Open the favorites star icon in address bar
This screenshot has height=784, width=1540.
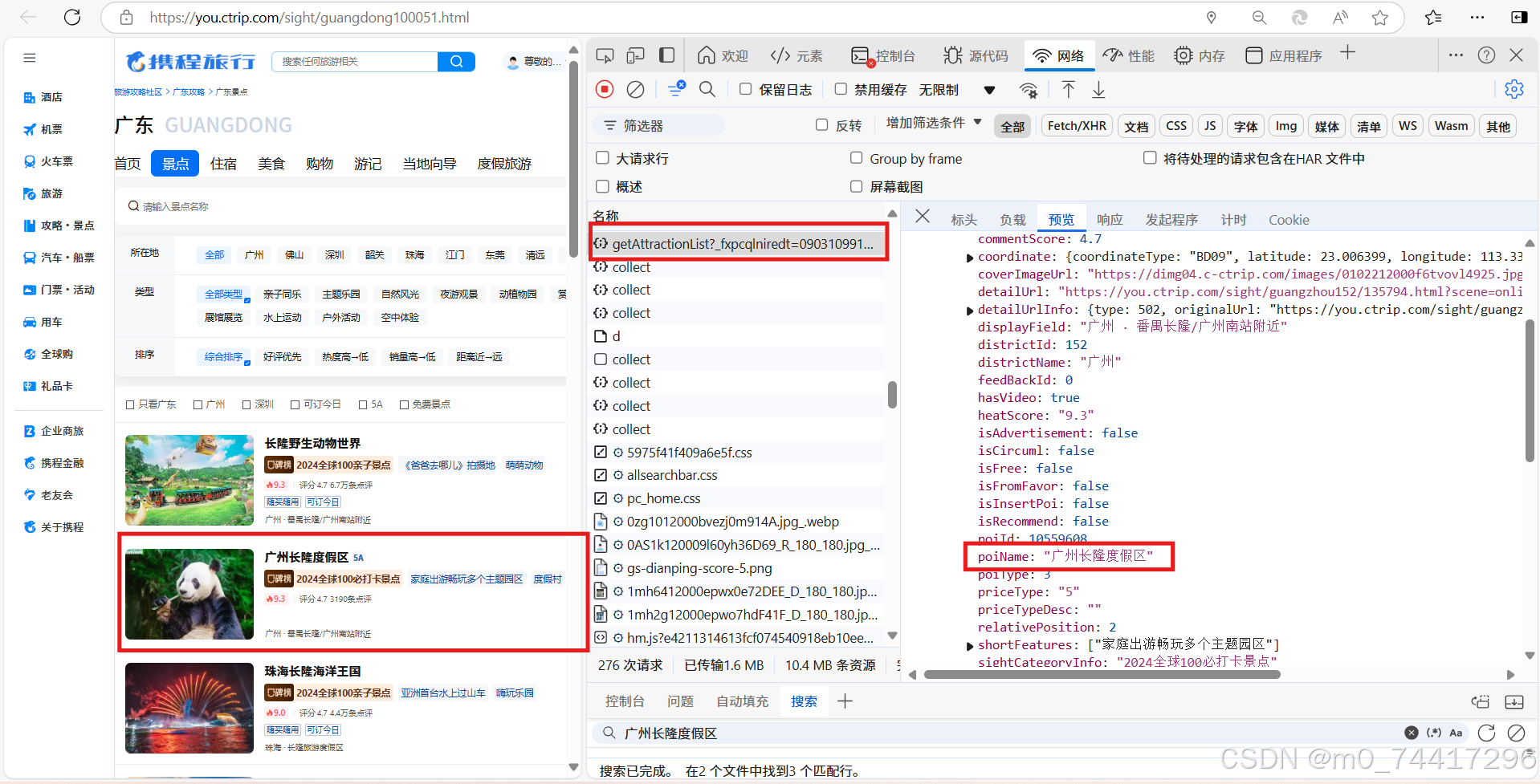coord(1380,18)
